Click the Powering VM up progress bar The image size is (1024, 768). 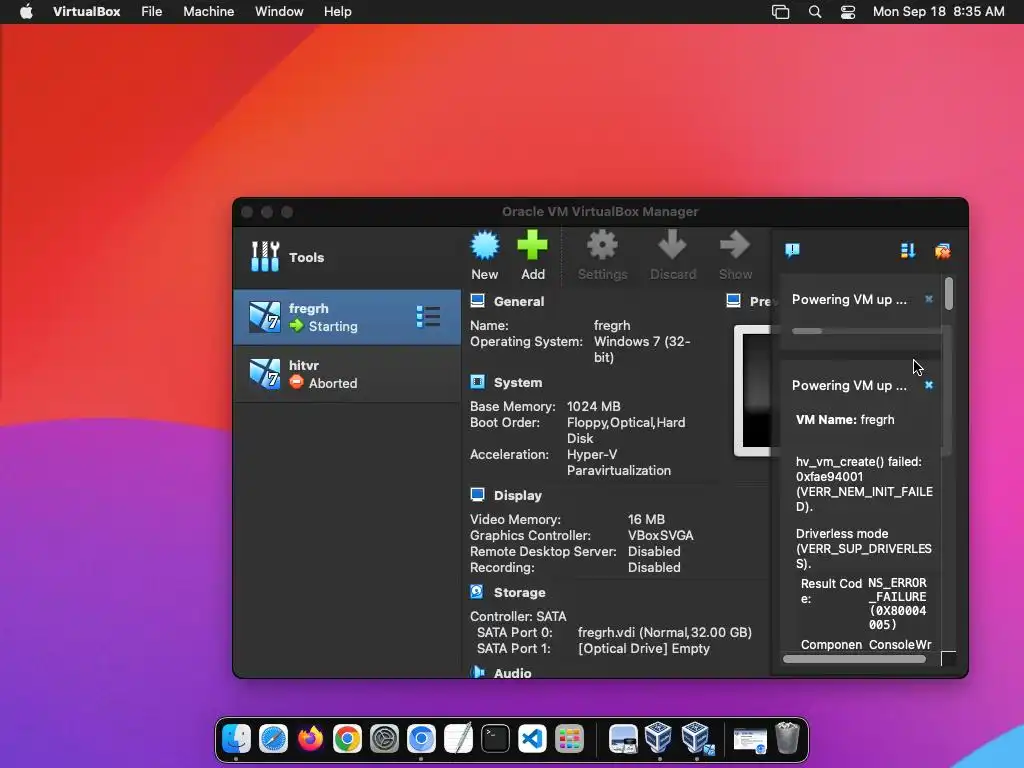click(x=866, y=331)
